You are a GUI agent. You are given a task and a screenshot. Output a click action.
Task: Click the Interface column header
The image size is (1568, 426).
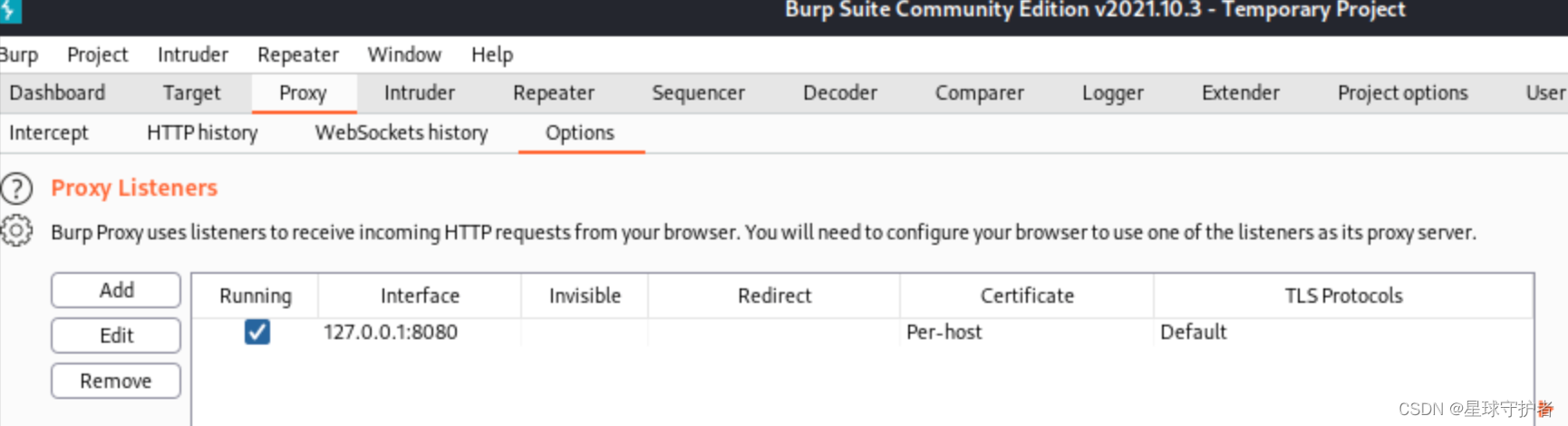tap(420, 296)
